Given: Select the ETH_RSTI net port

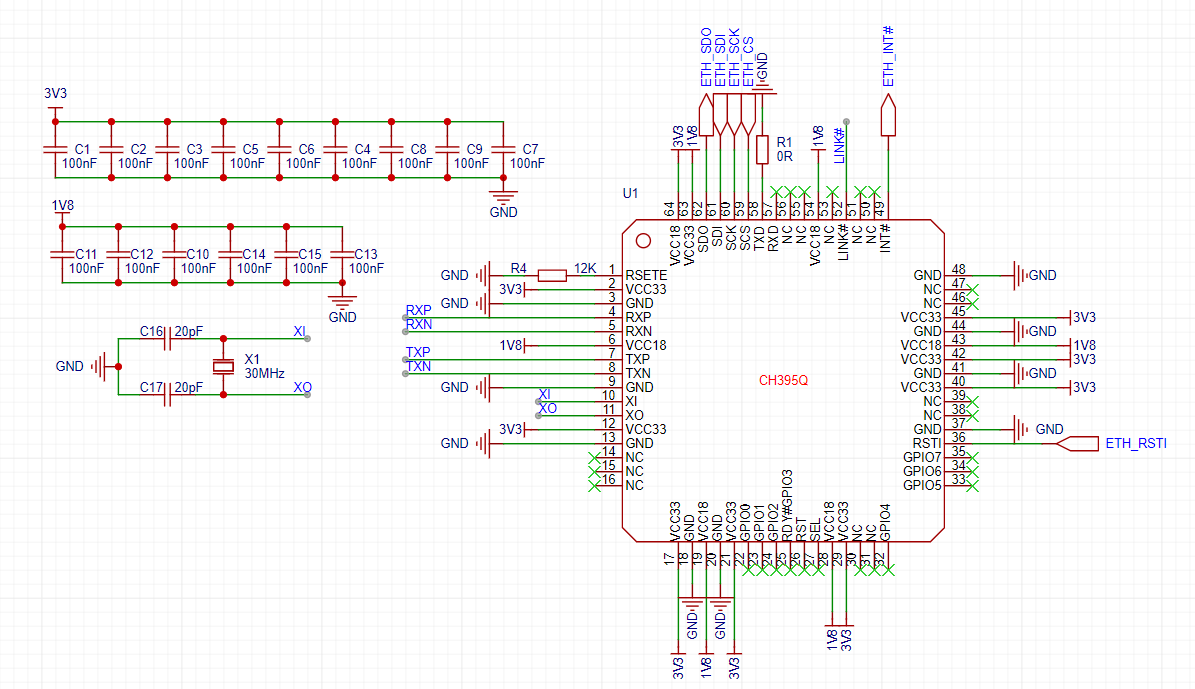Looking at the screenshot, I should pyautogui.click(x=1078, y=444).
